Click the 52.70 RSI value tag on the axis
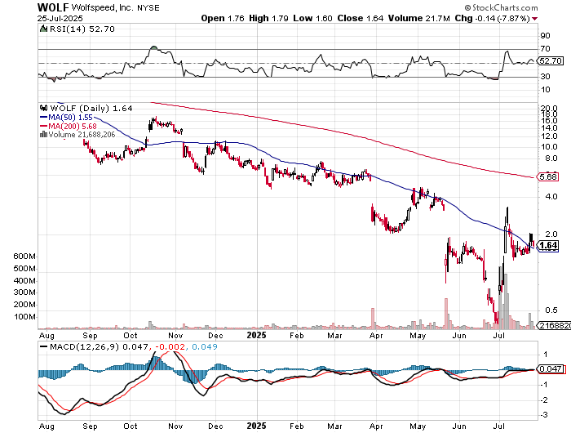 (551, 61)
